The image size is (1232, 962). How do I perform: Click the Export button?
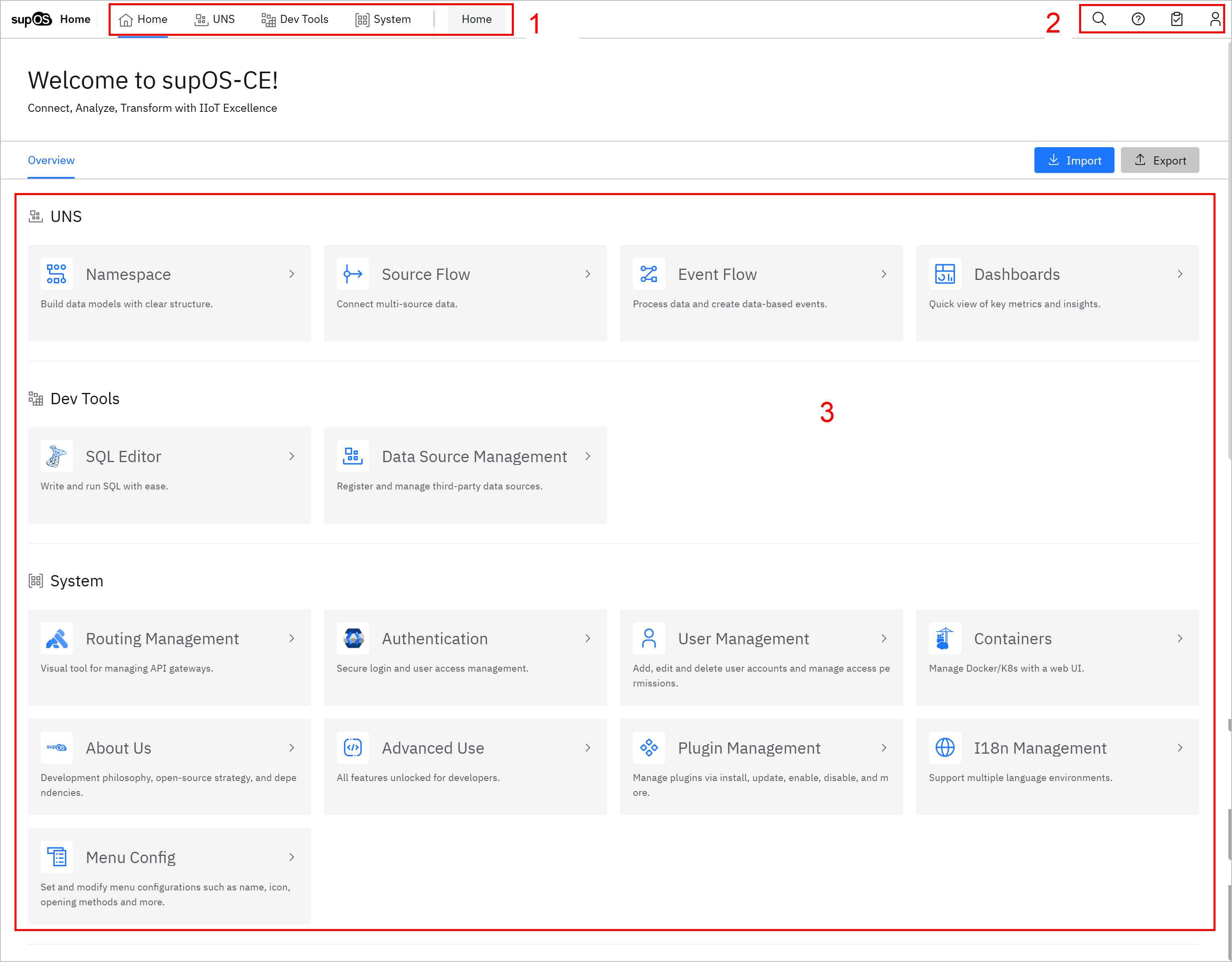click(x=1159, y=161)
